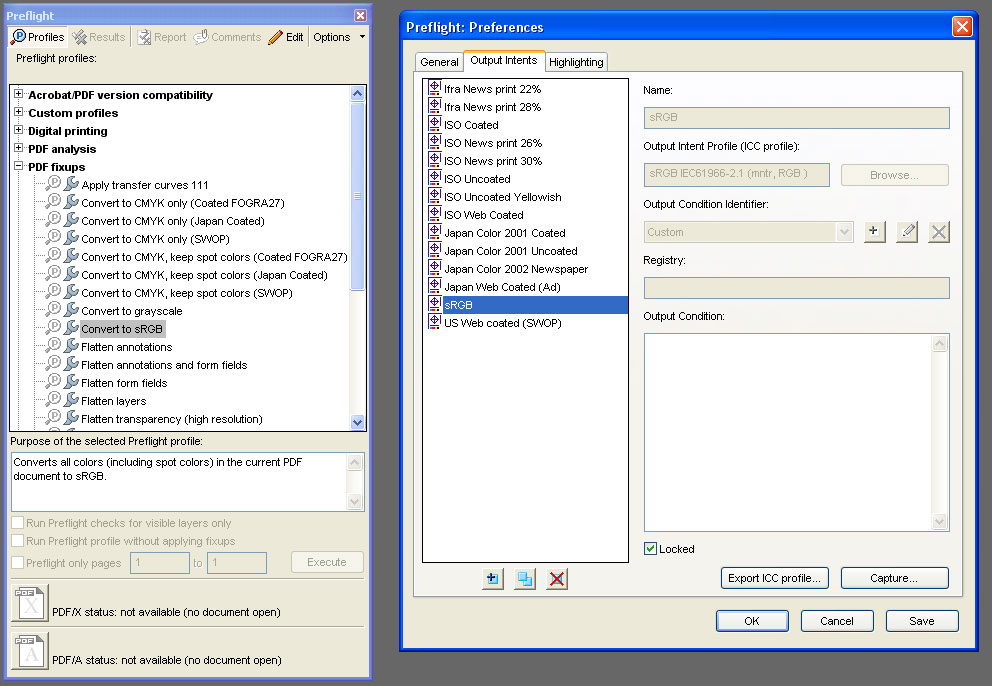The image size is (992, 686).
Task: Click wrench icon of Convert to grayscale
Action: (x=71, y=310)
